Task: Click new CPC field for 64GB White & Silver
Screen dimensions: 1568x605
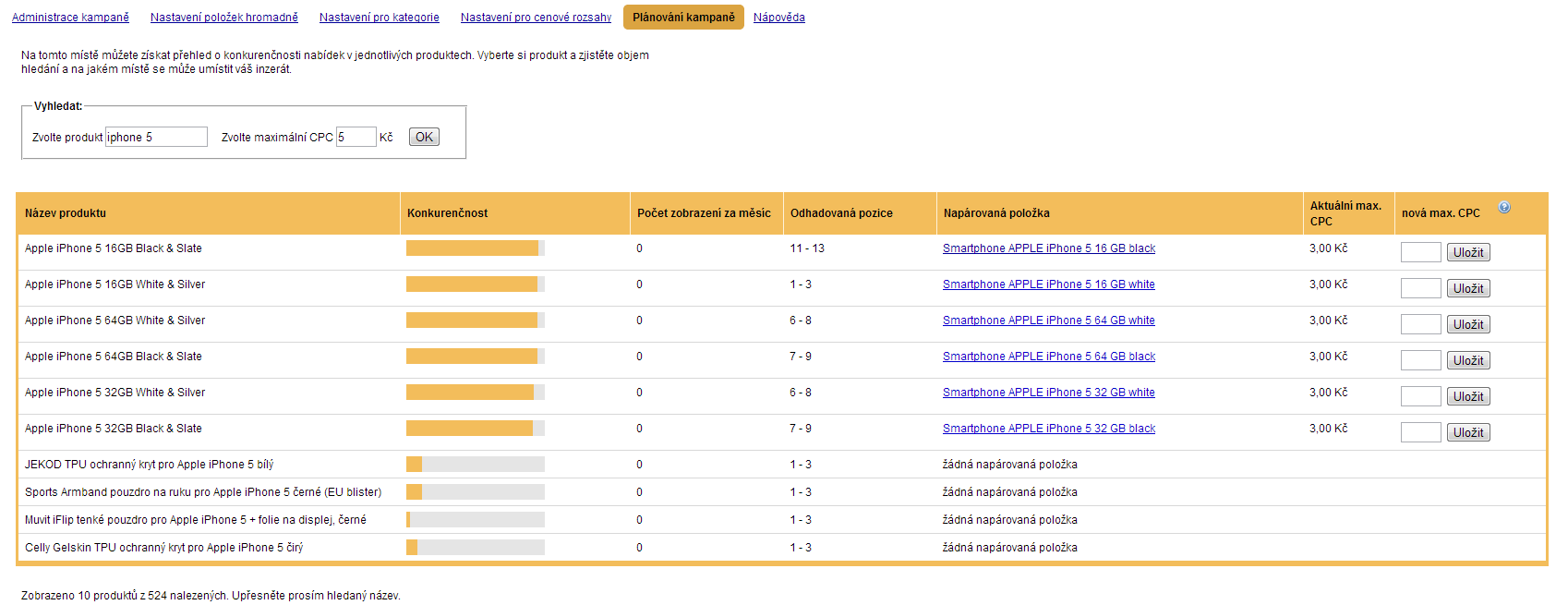Action: 1421,324
